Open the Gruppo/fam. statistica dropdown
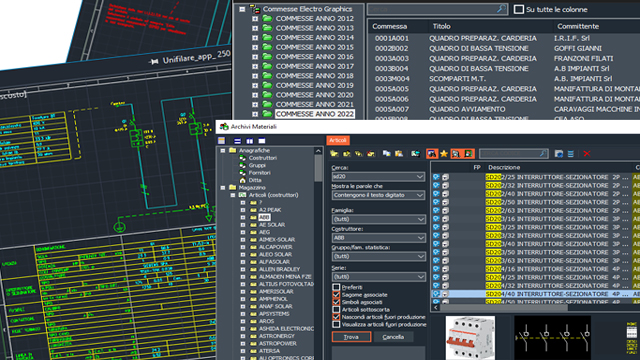The image size is (640, 360). point(378,256)
